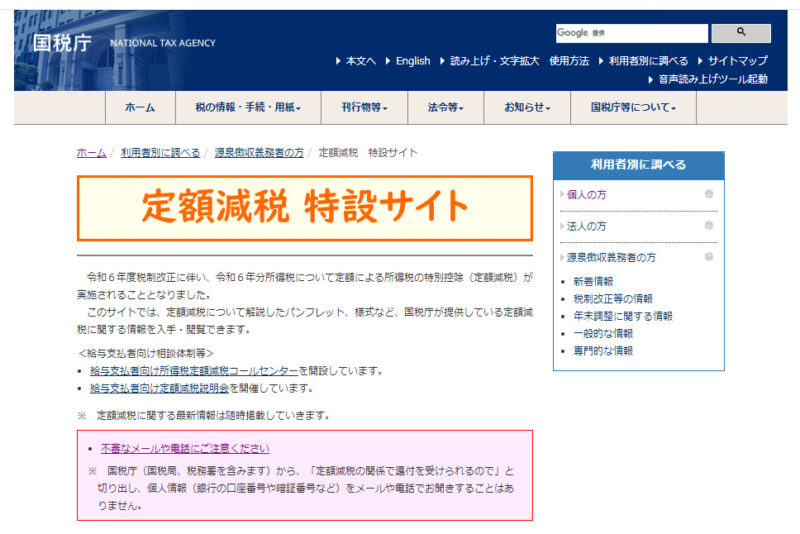
Task: Open the 国税庁等について menu
Action: click(x=633, y=108)
